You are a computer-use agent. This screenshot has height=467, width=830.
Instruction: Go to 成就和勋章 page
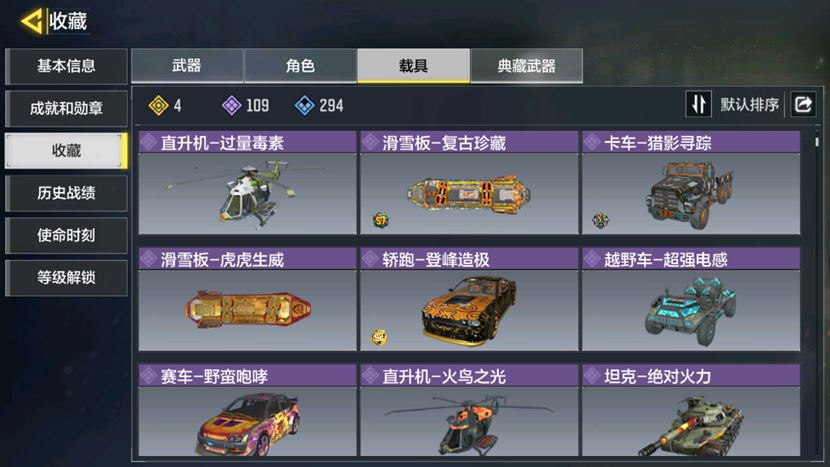click(66, 109)
